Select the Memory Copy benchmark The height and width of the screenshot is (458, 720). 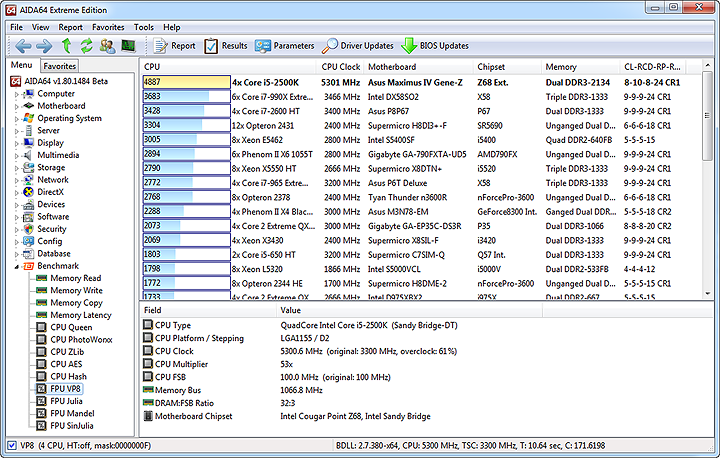pos(76,303)
